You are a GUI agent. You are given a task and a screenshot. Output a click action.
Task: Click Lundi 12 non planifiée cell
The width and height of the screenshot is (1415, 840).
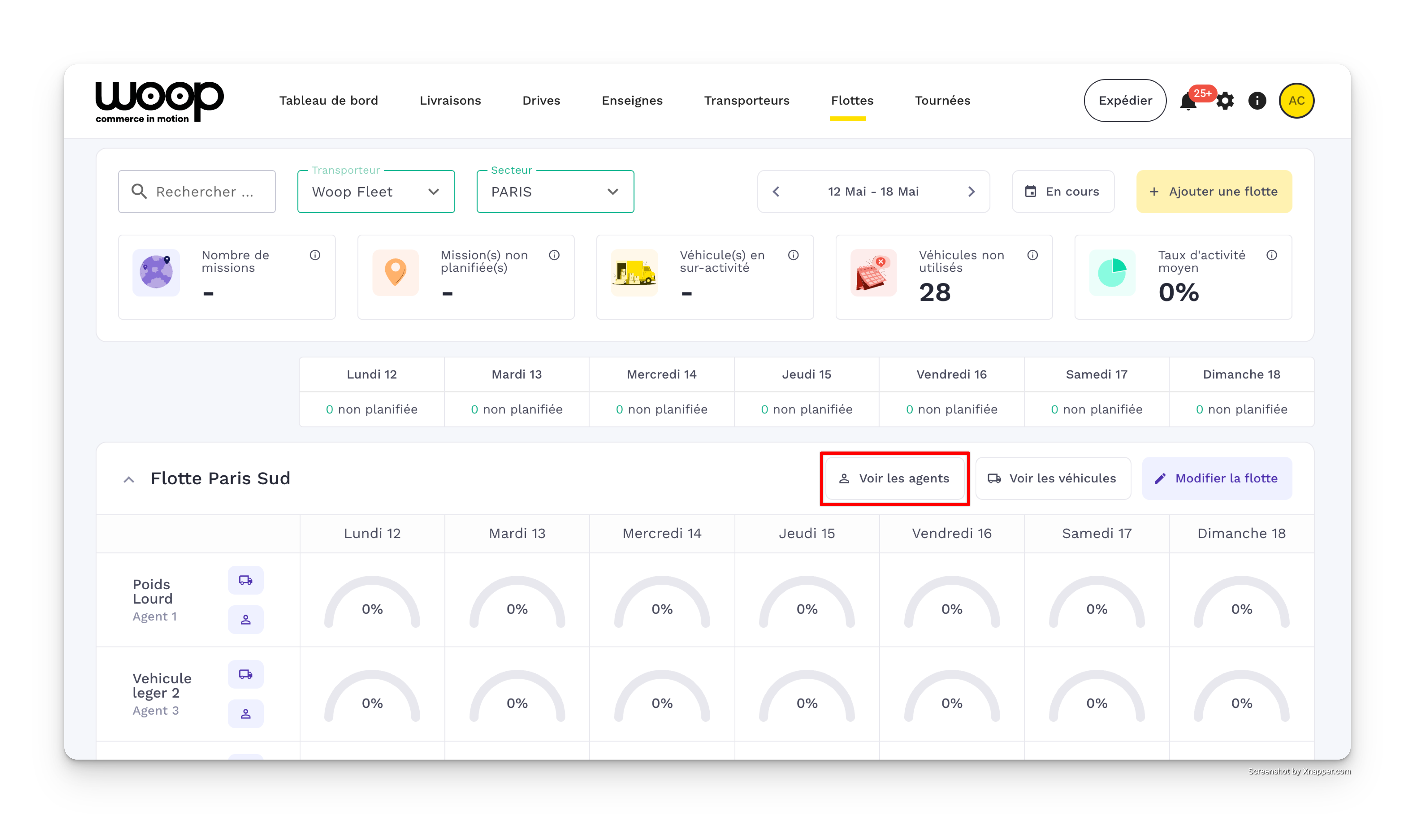pyautogui.click(x=372, y=409)
